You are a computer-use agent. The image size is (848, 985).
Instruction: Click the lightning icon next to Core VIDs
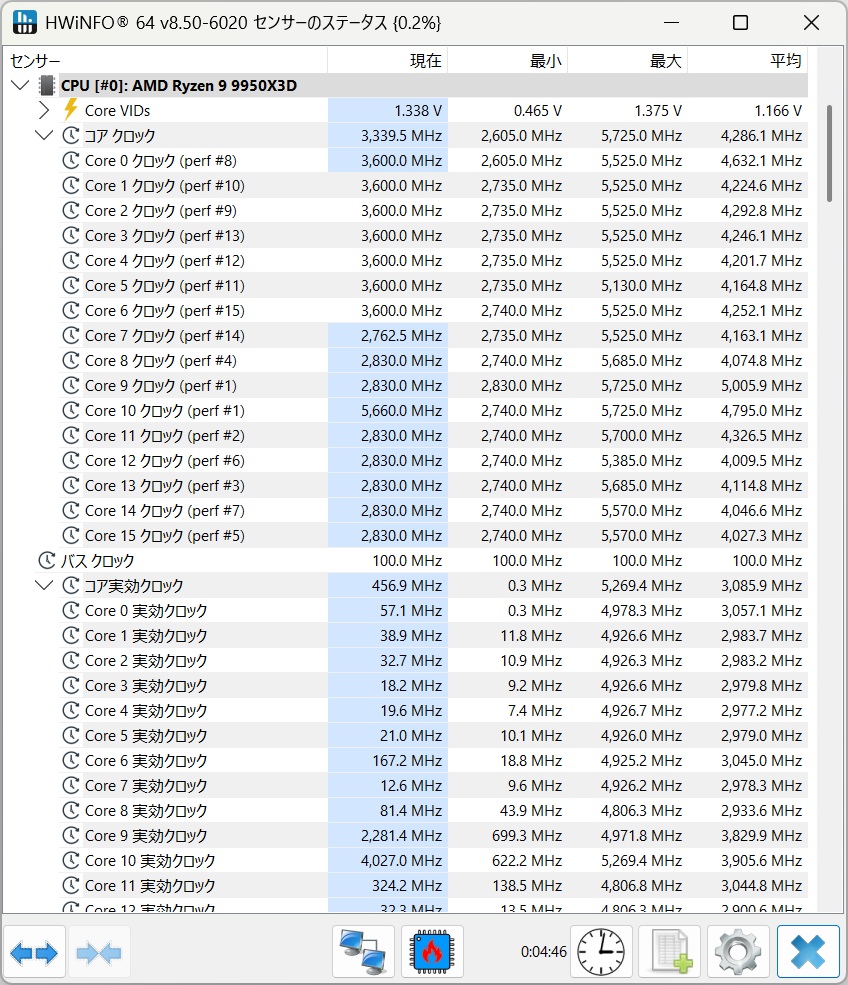pos(71,111)
